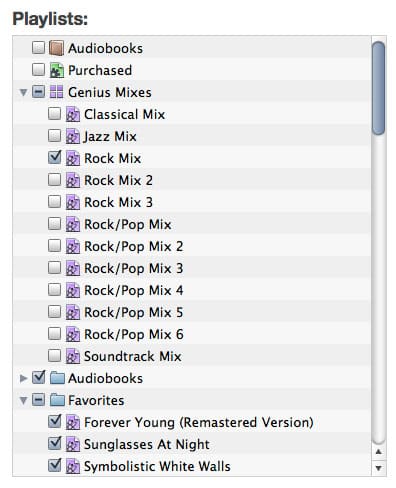This screenshot has width=396, height=488.
Task: Click the Rock/Pop Mix 3 playlist icon
Action: coord(72,268)
